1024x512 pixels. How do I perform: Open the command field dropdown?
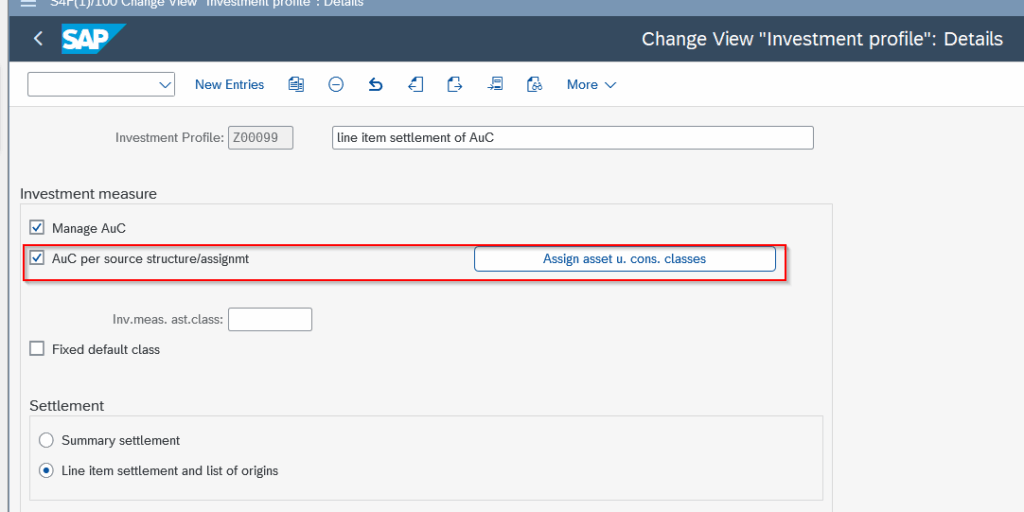pos(165,85)
